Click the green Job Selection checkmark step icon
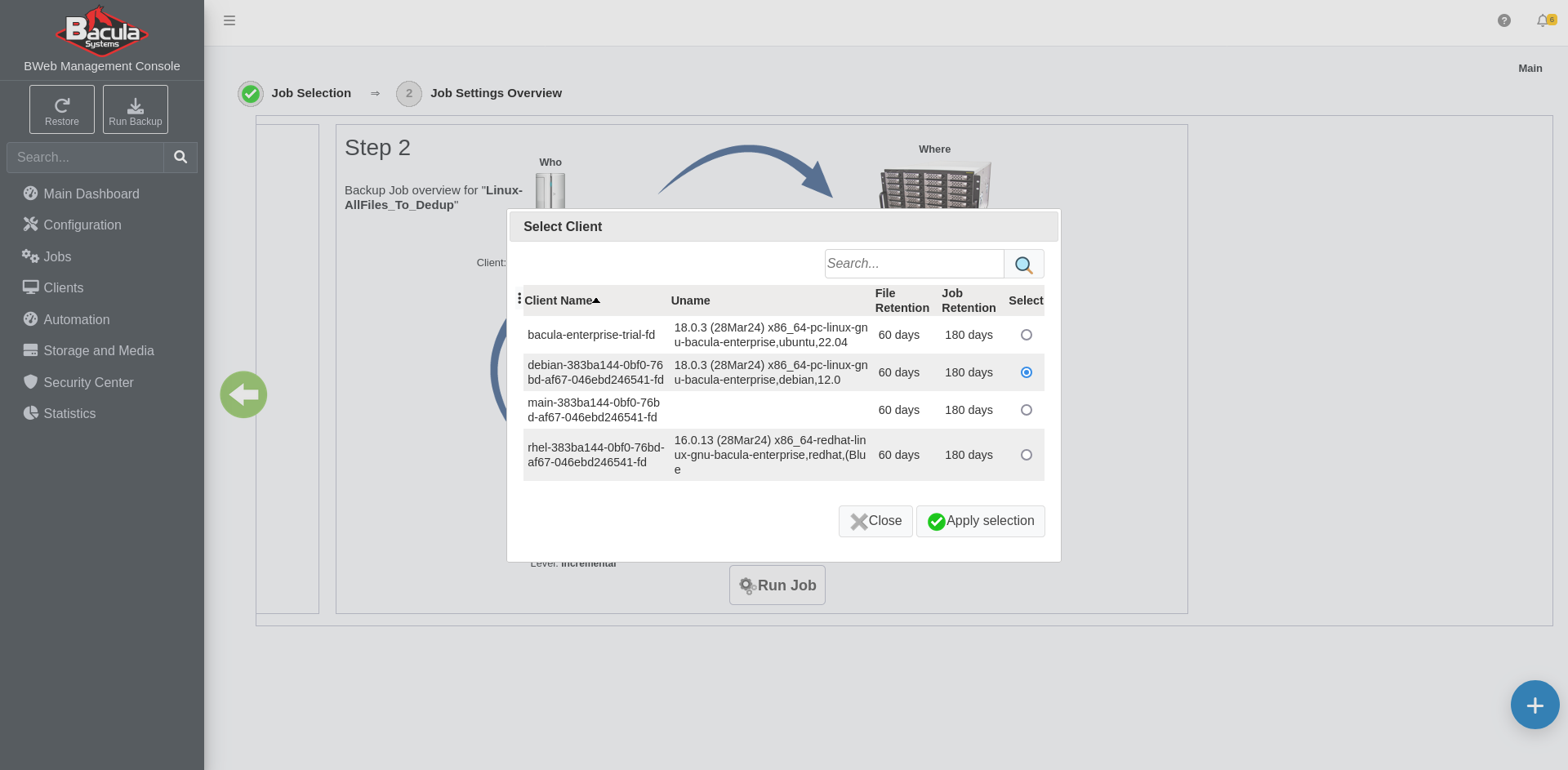 point(251,94)
